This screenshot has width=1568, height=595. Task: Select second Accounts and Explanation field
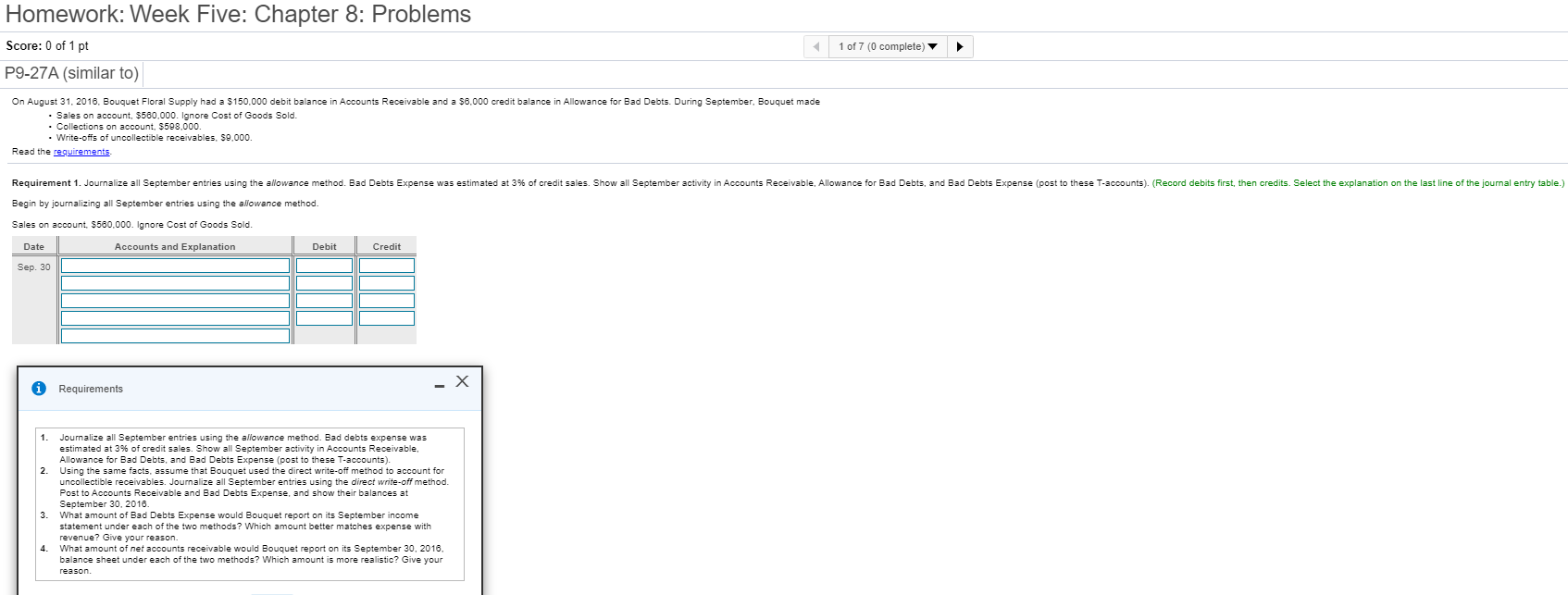175,283
